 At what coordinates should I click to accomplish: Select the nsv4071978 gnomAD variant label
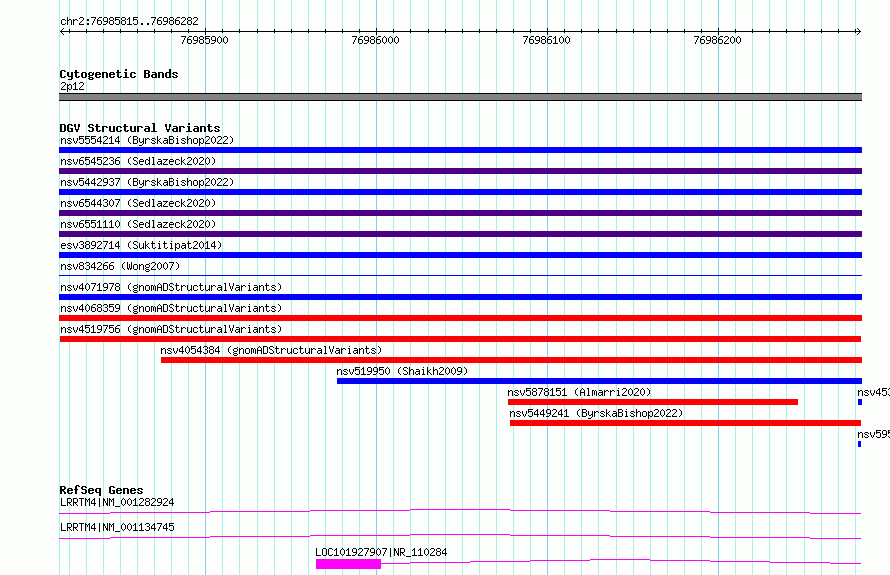(171, 287)
